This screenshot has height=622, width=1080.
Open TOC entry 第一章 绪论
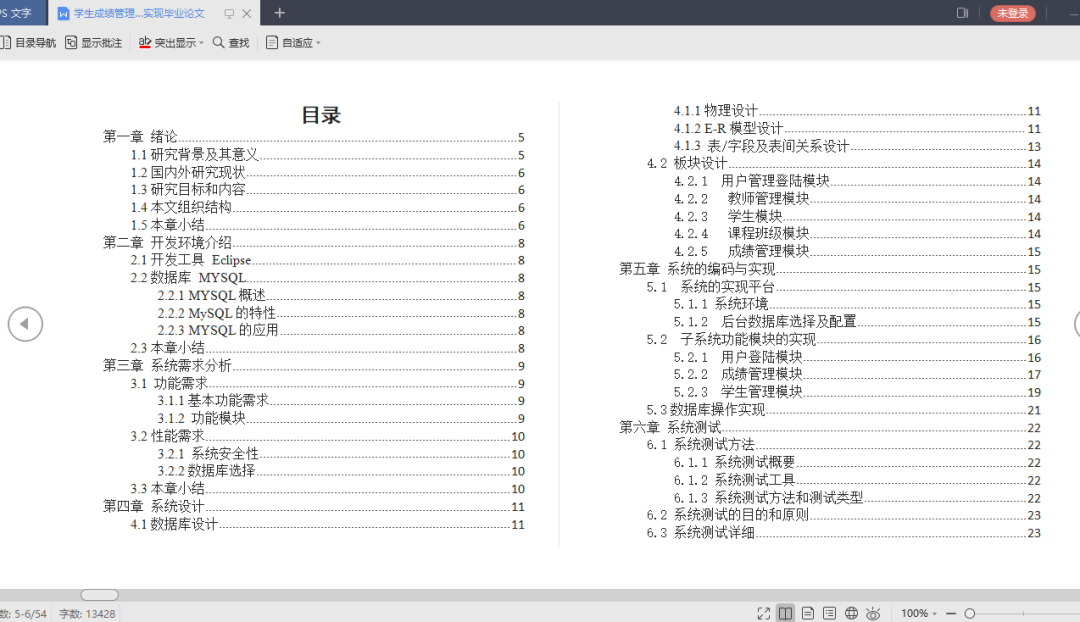[313, 137]
